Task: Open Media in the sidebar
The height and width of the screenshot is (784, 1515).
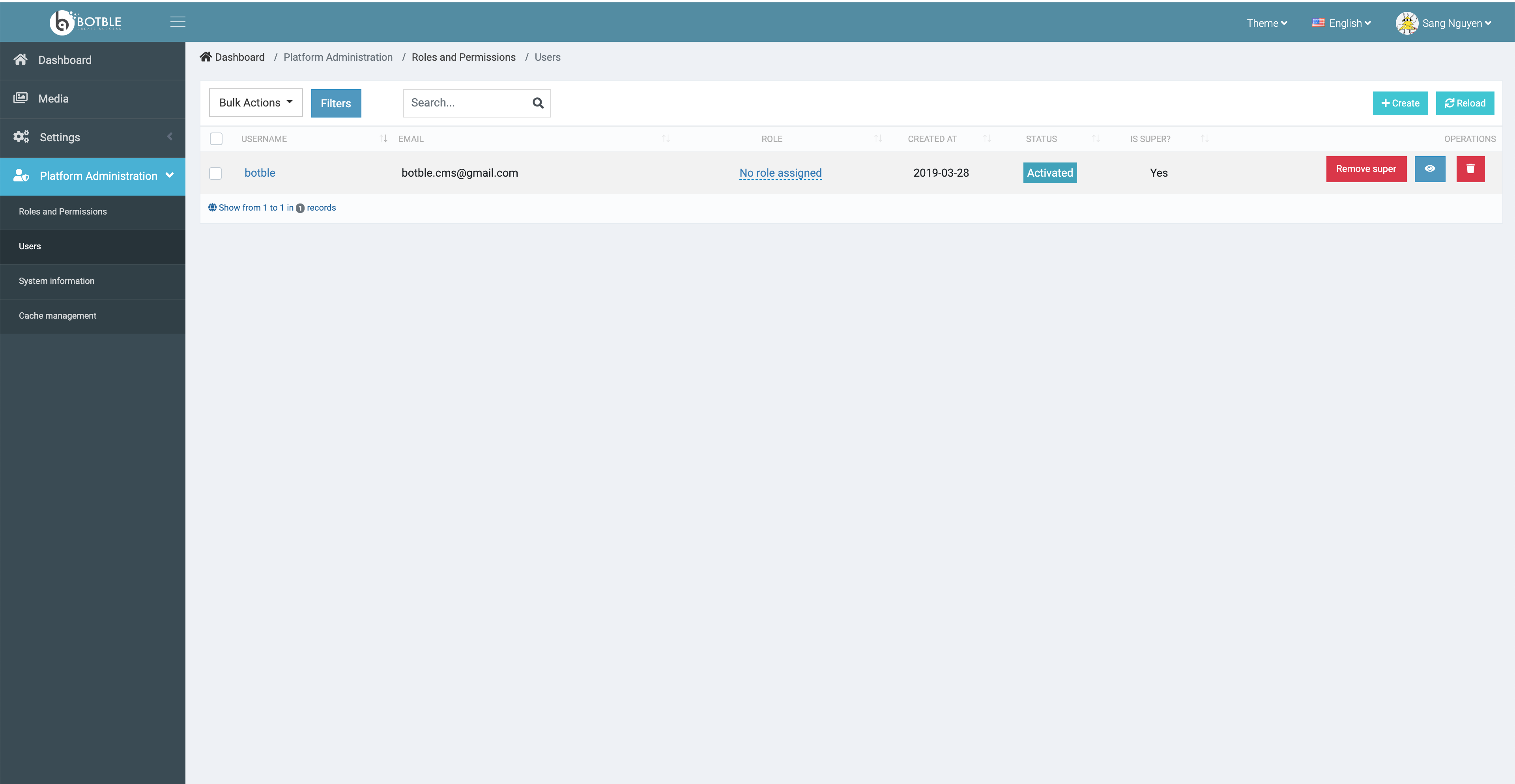Action: click(93, 99)
